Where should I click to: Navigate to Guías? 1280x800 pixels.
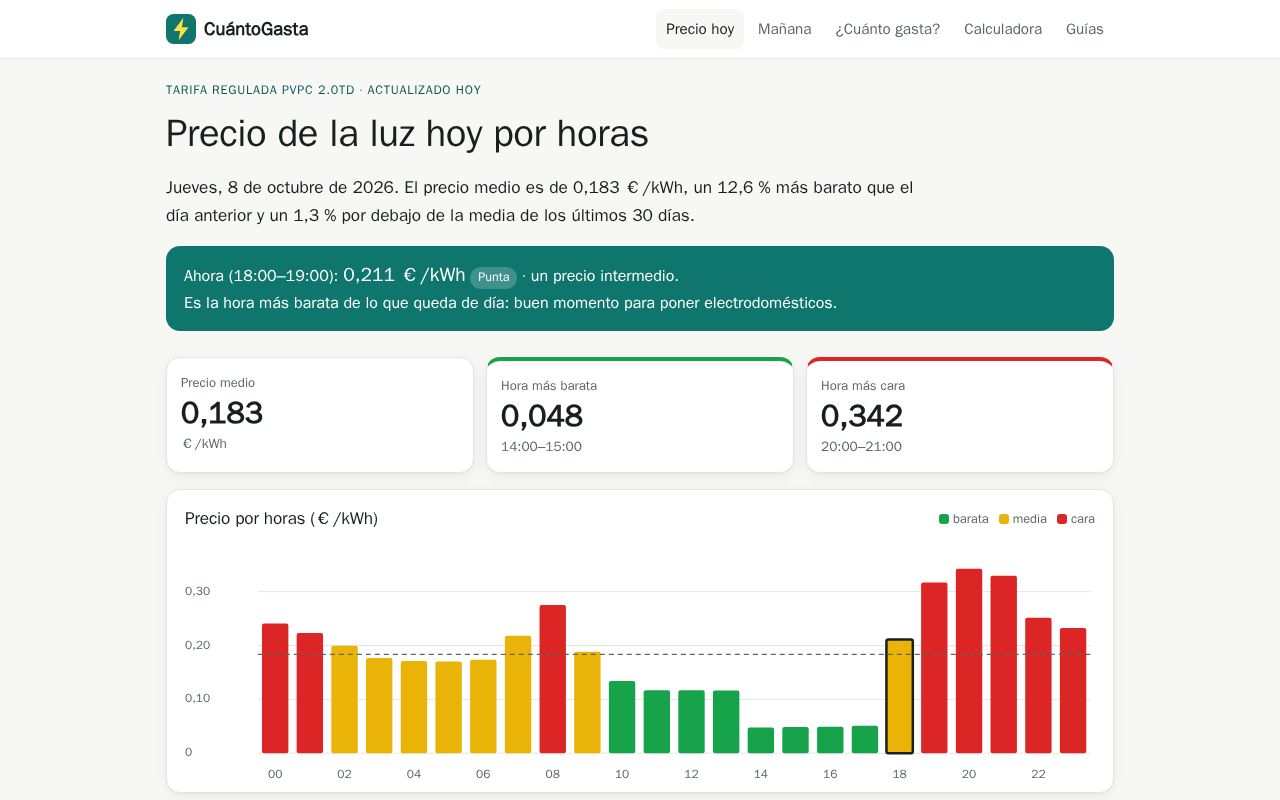click(x=1085, y=29)
